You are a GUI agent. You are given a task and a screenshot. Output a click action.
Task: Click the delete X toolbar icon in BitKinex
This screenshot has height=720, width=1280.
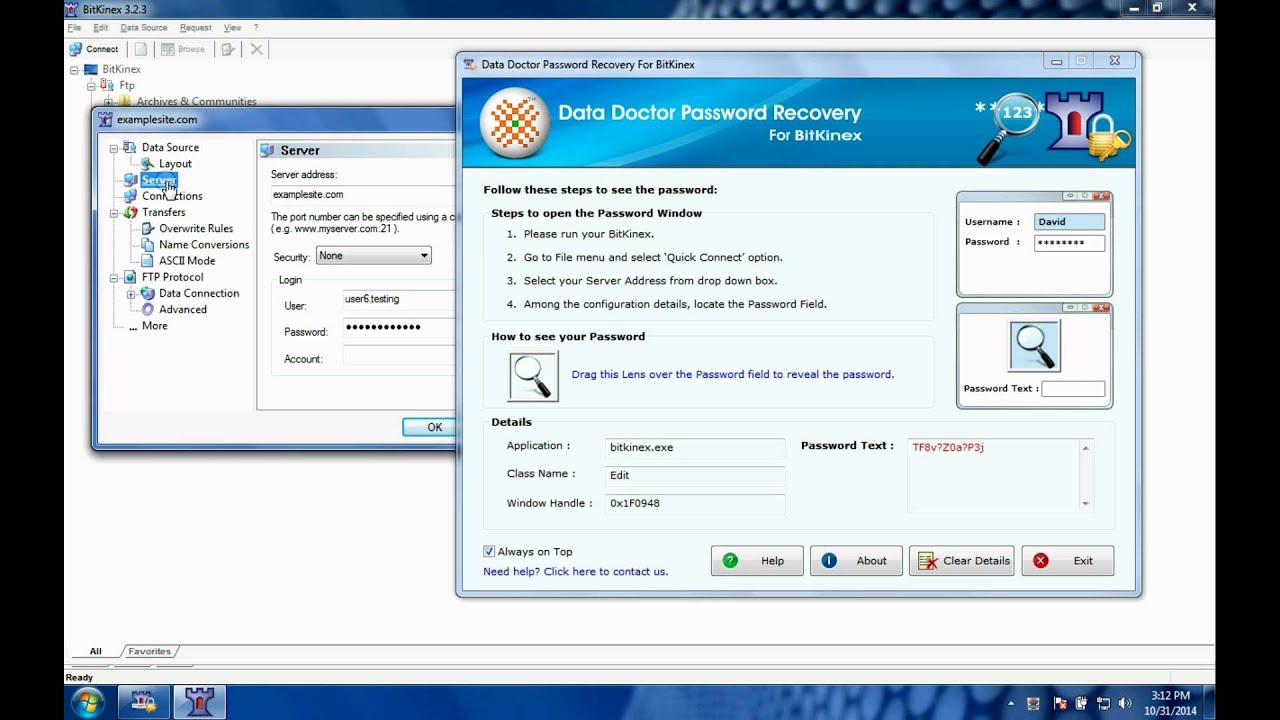click(257, 49)
